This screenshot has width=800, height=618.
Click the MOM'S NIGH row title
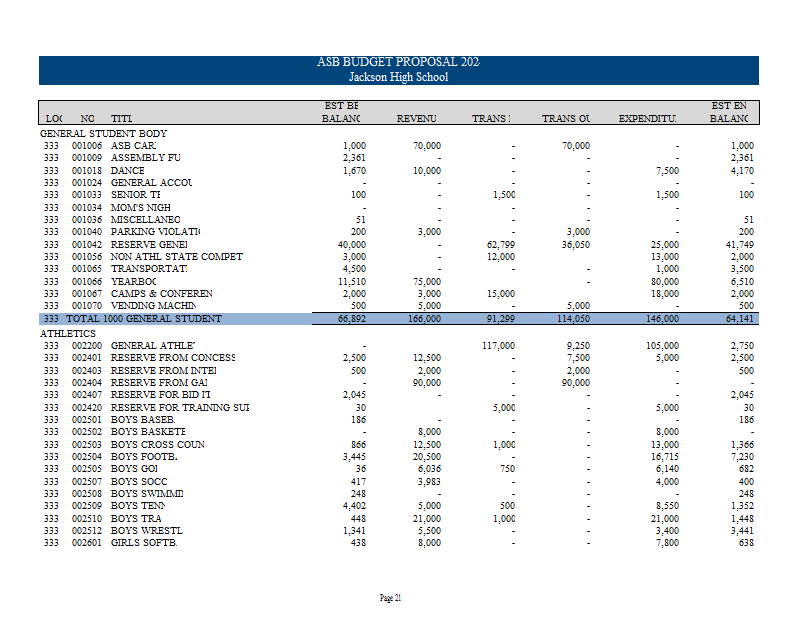[141, 208]
